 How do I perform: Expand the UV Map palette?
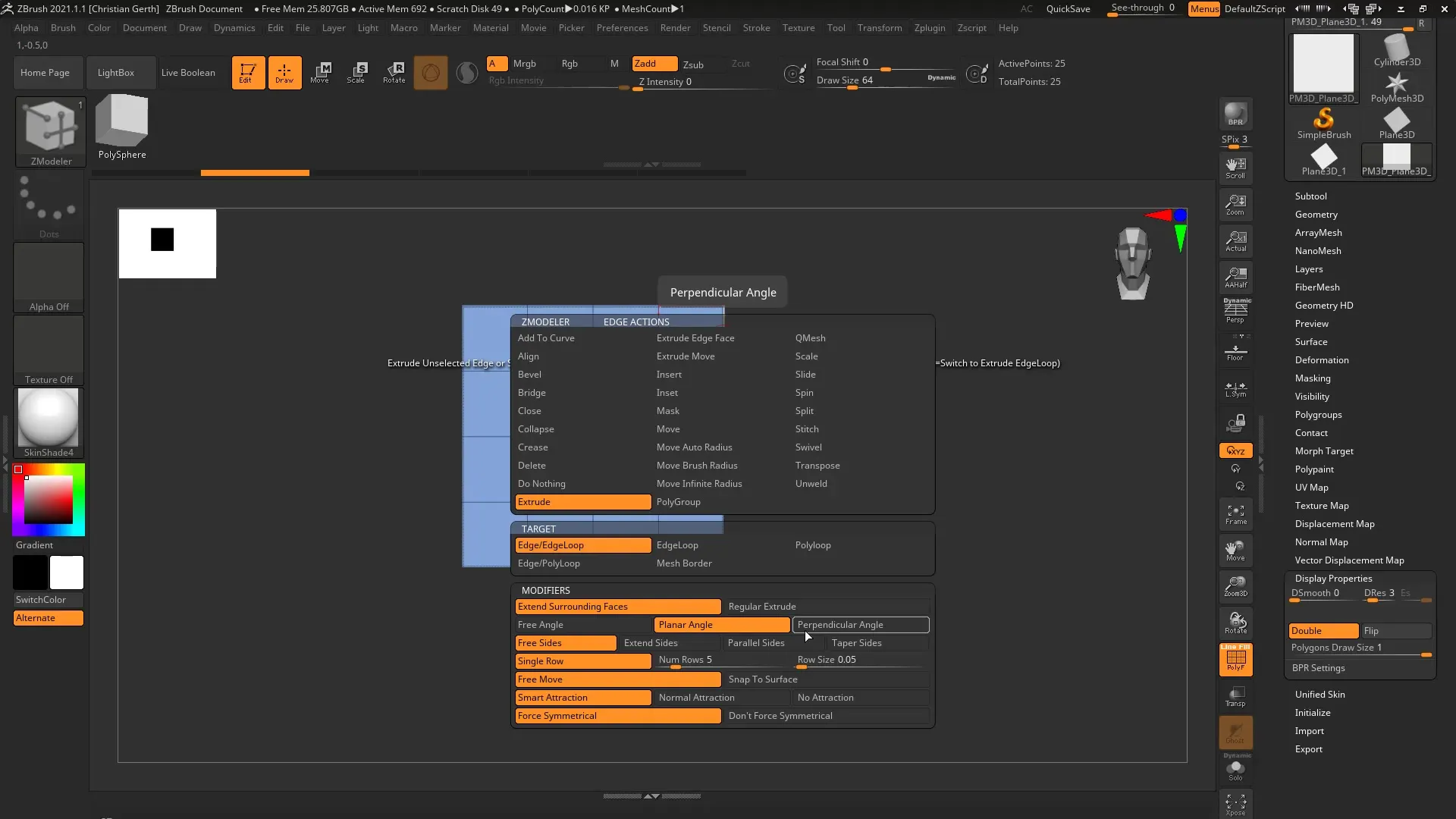1311,488
